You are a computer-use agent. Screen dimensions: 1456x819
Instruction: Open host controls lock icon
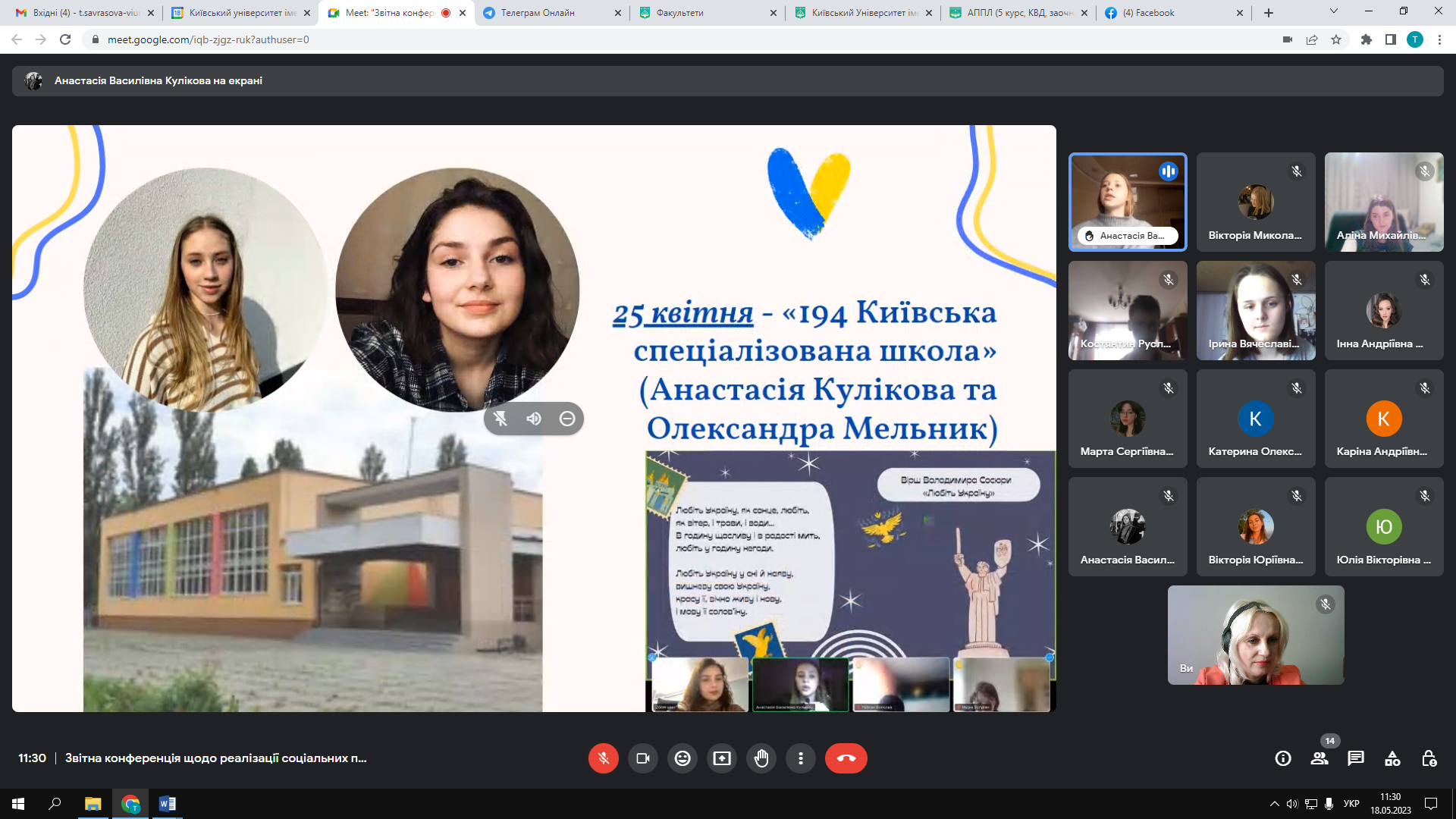click(x=1429, y=758)
